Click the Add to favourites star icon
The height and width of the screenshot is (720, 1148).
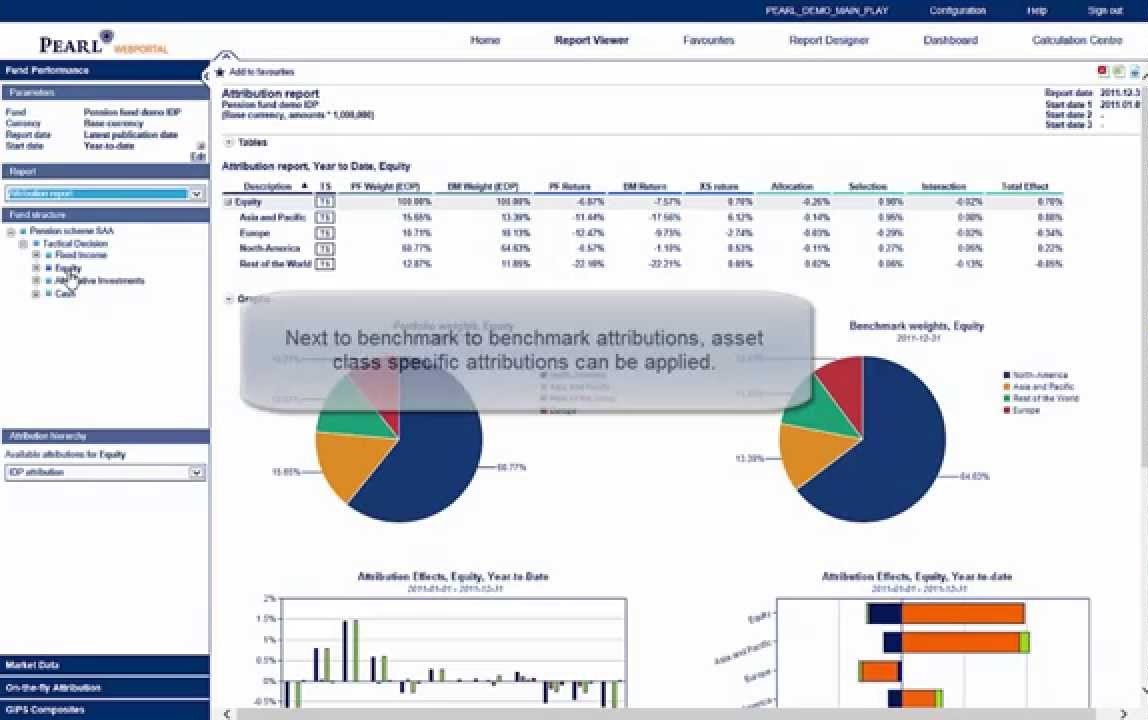click(x=221, y=71)
